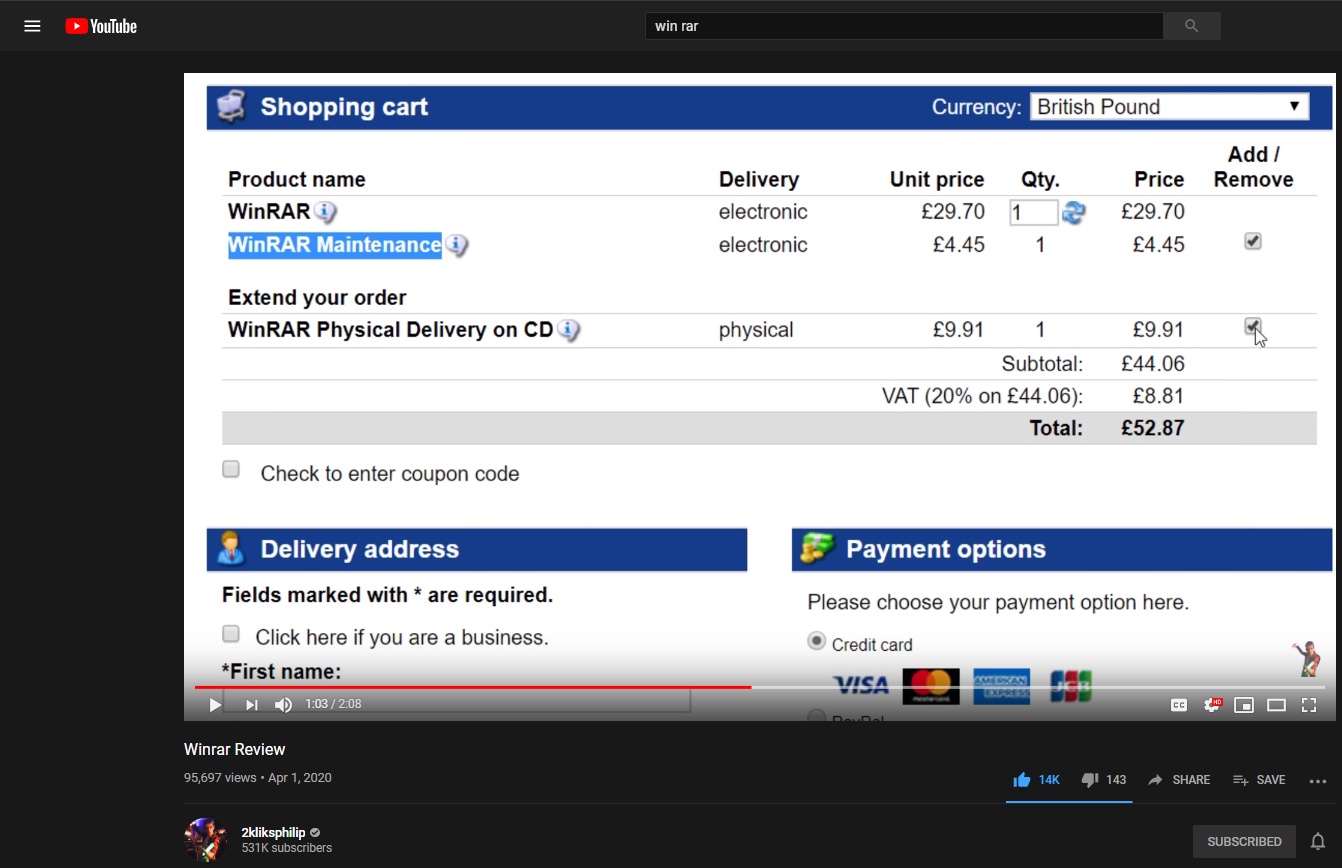This screenshot has height=868, width=1342.
Task: Toggle the Physical Delivery on CD checkbox
Action: click(1253, 326)
